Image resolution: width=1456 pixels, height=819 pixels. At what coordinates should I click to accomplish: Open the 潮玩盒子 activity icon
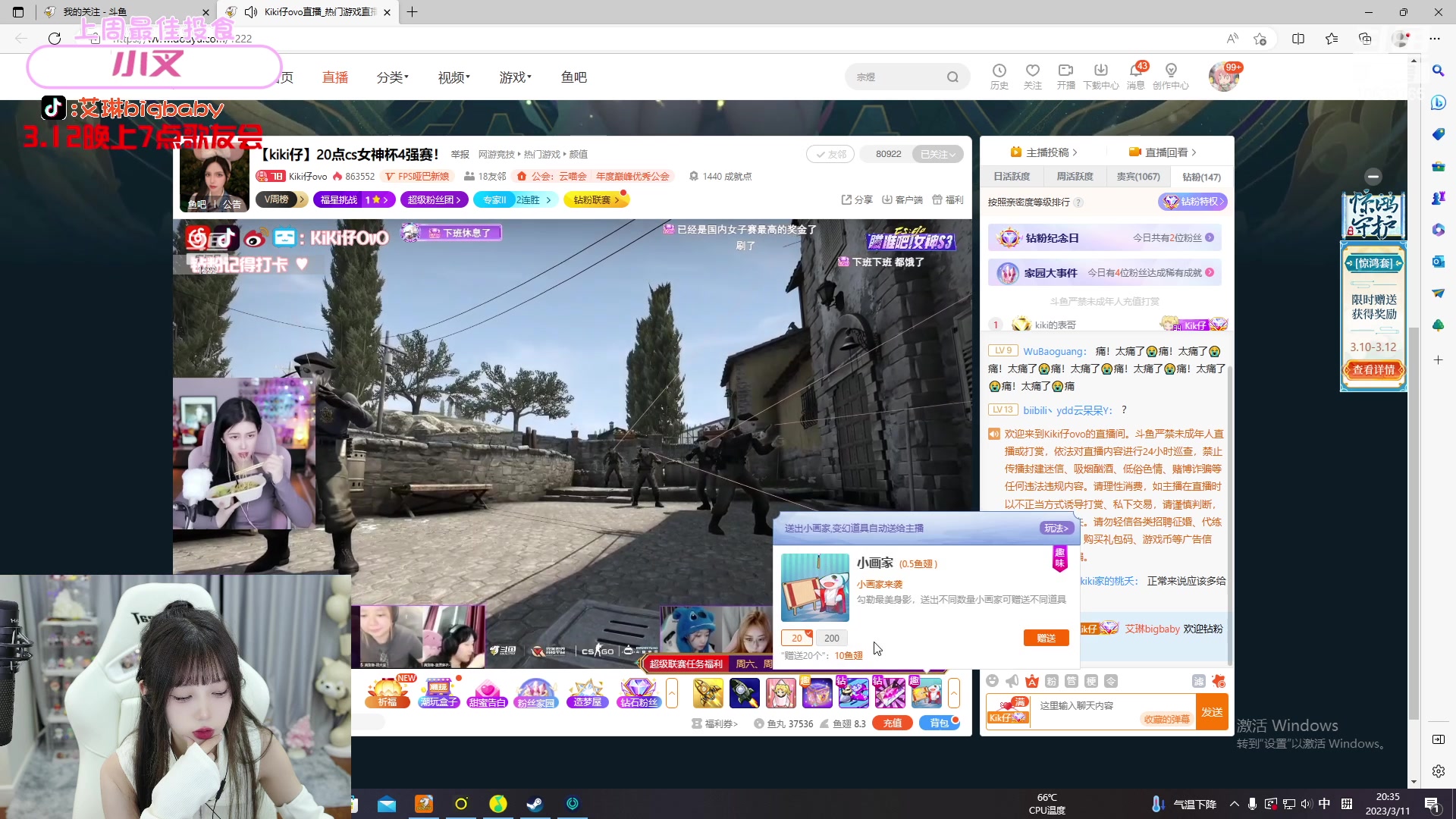[x=439, y=692]
